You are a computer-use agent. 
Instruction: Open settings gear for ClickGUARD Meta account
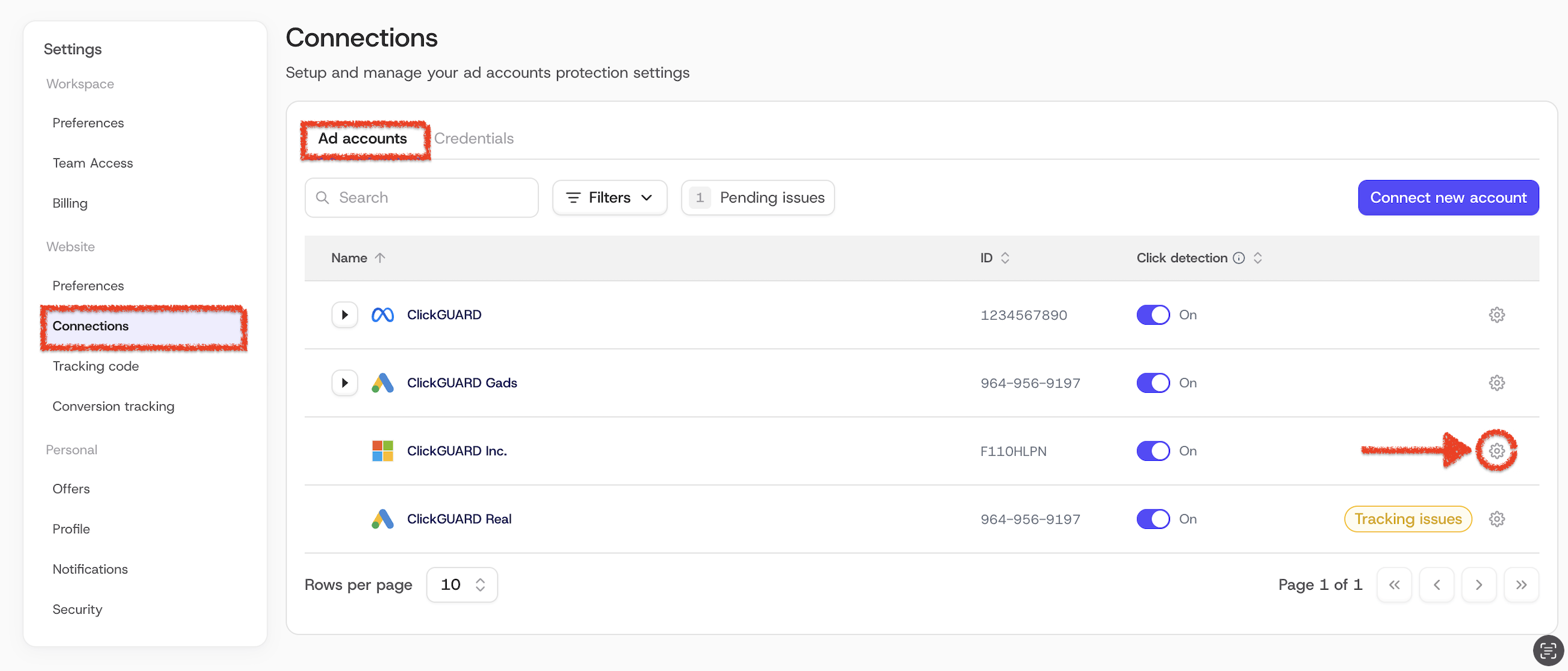[1496, 315]
